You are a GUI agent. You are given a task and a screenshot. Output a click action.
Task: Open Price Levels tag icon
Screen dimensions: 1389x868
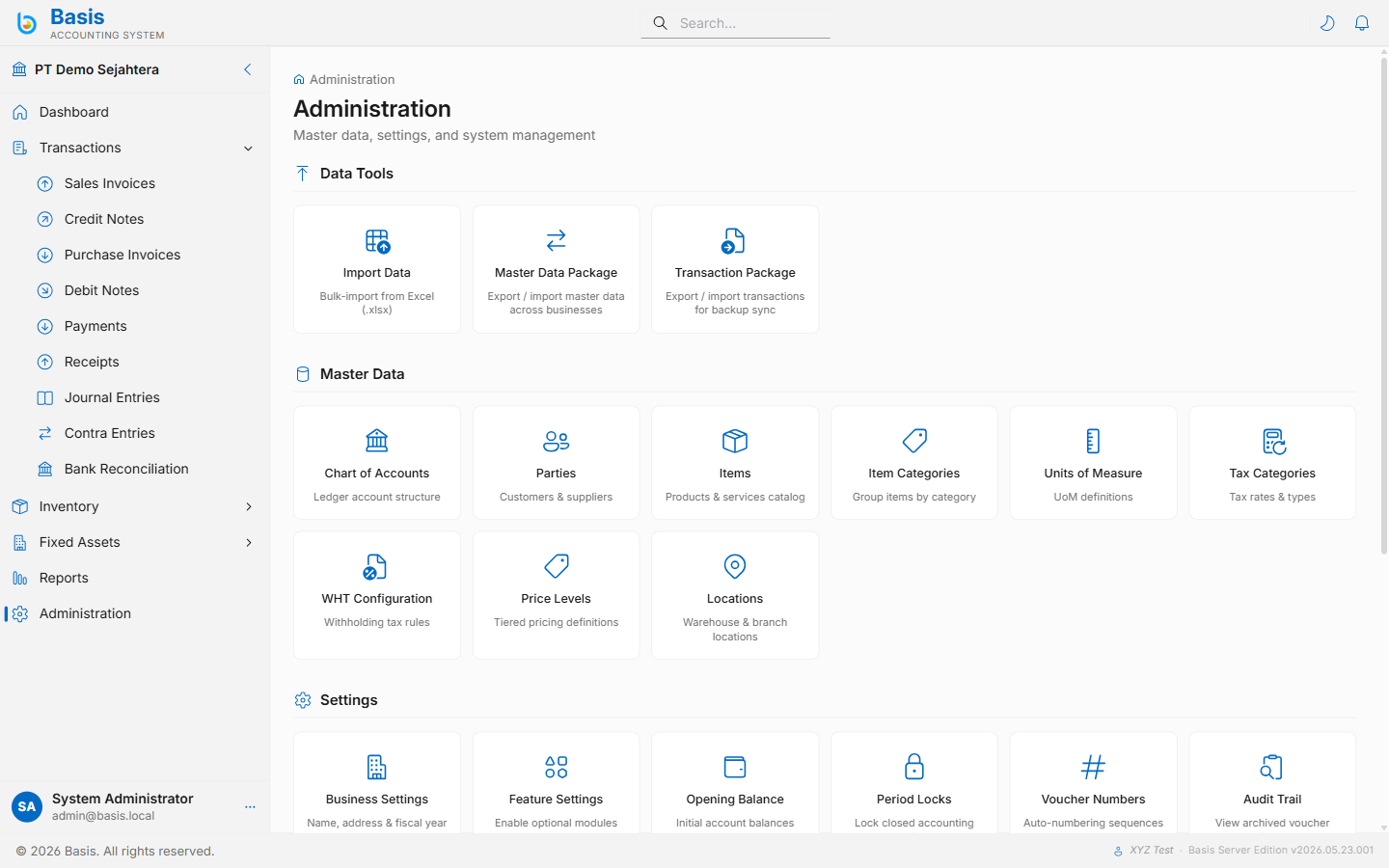coord(557,566)
